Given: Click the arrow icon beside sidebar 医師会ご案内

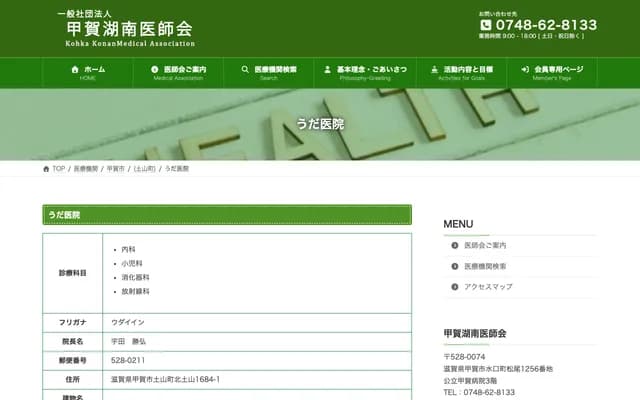Looking at the screenshot, I should (x=455, y=245).
